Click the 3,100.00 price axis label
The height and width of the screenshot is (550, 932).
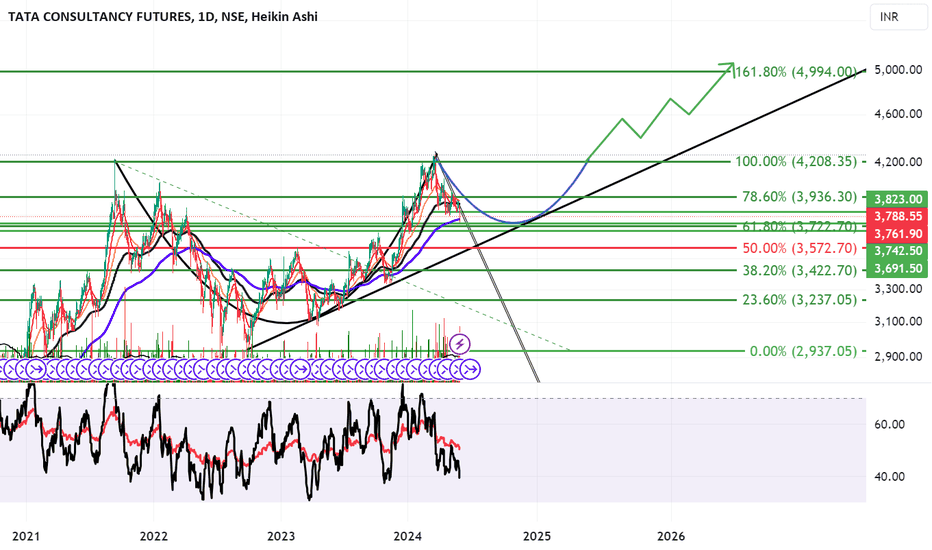pyautogui.click(x=898, y=322)
